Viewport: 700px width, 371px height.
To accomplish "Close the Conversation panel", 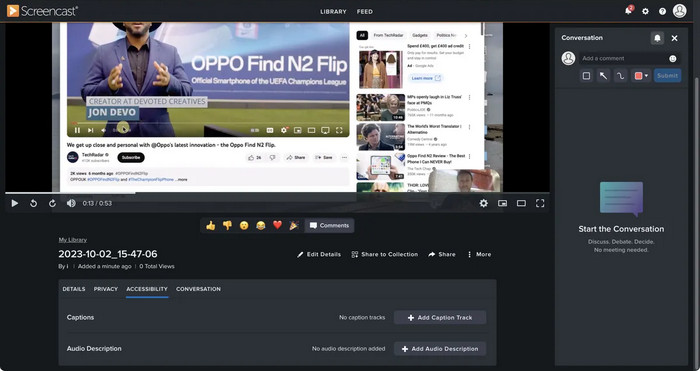I will (x=674, y=38).
